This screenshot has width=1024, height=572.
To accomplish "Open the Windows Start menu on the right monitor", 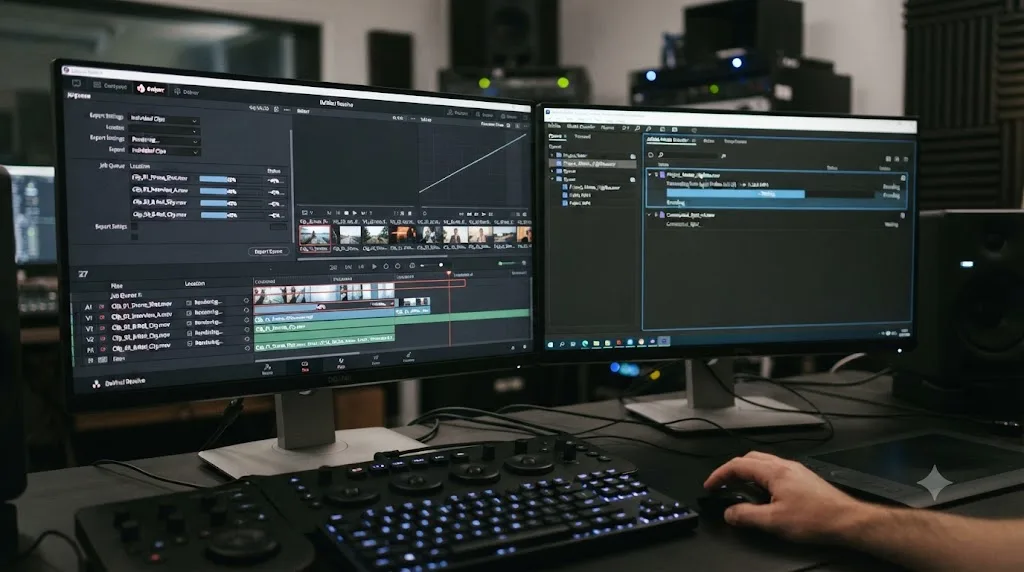I will coord(551,343).
